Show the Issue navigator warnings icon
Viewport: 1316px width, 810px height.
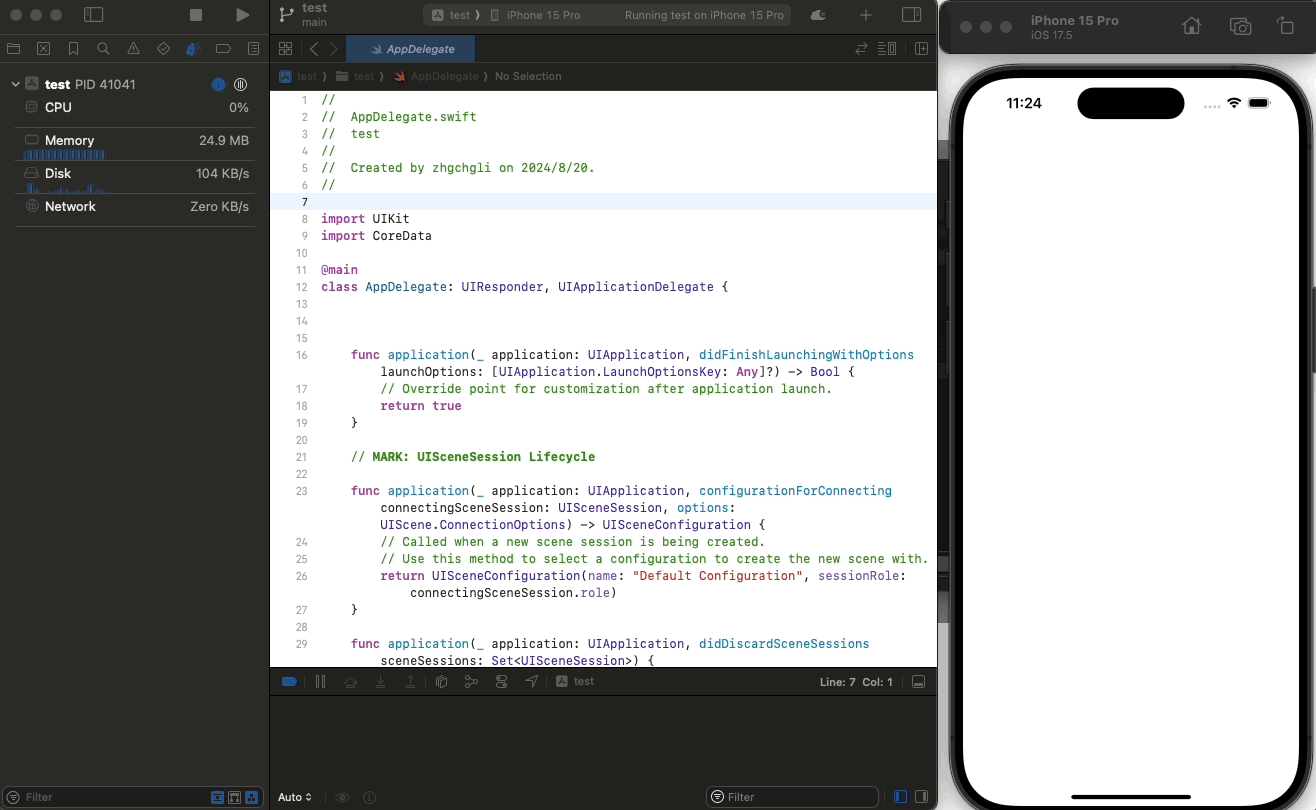(133, 48)
